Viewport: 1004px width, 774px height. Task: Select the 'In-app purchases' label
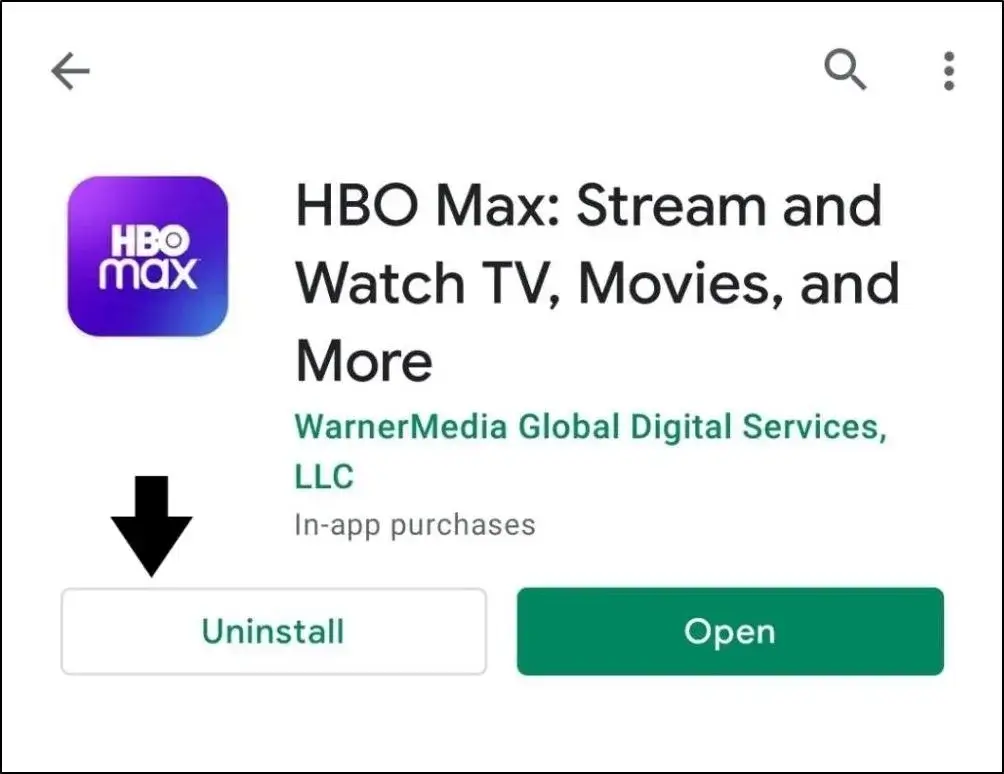pos(415,525)
